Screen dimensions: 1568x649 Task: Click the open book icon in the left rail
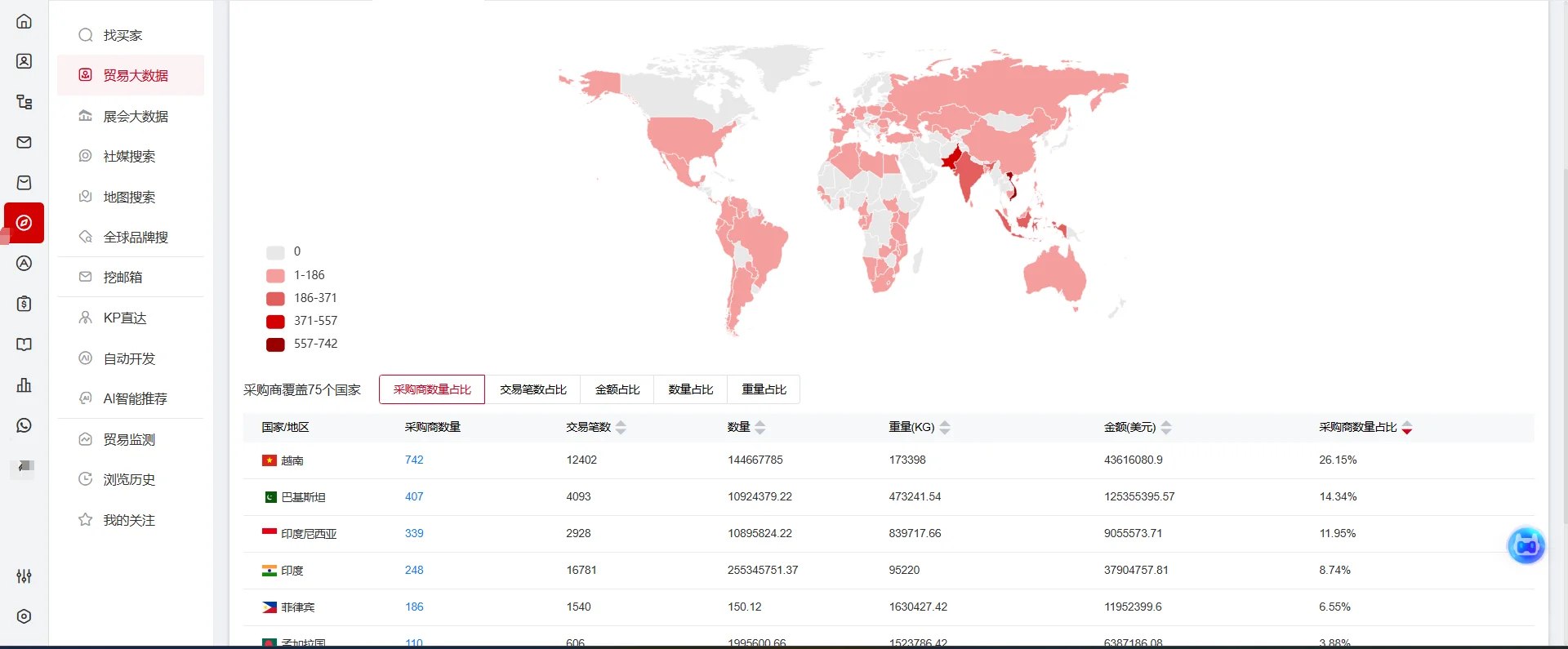[x=24, y=345]
